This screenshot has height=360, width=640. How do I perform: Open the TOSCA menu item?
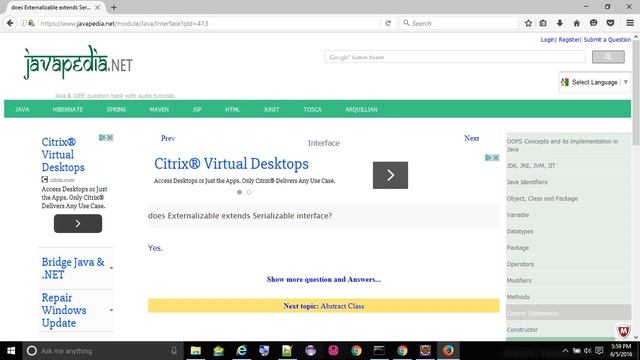[312, 109]
